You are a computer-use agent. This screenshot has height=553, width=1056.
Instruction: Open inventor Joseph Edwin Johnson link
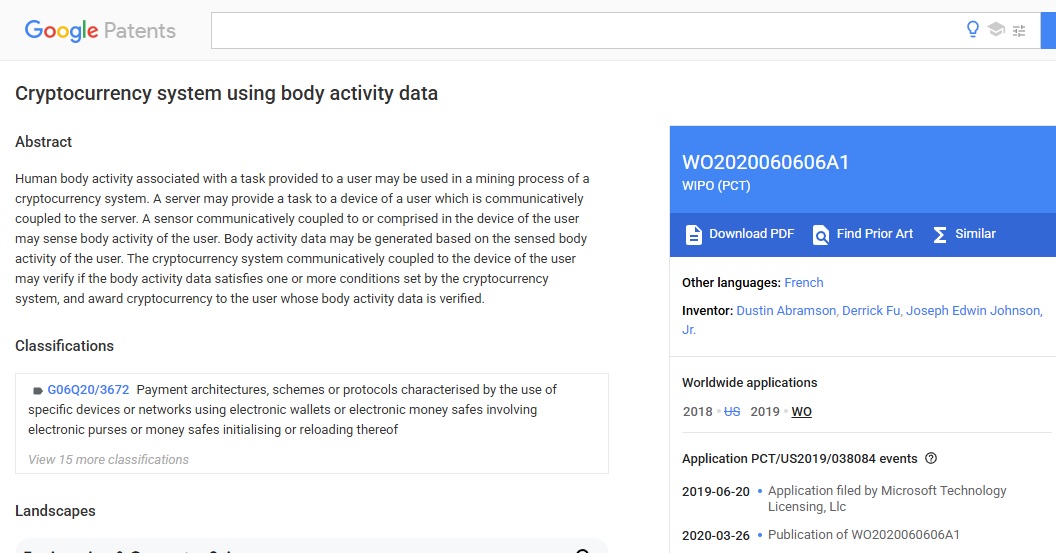tap(974, 311)
